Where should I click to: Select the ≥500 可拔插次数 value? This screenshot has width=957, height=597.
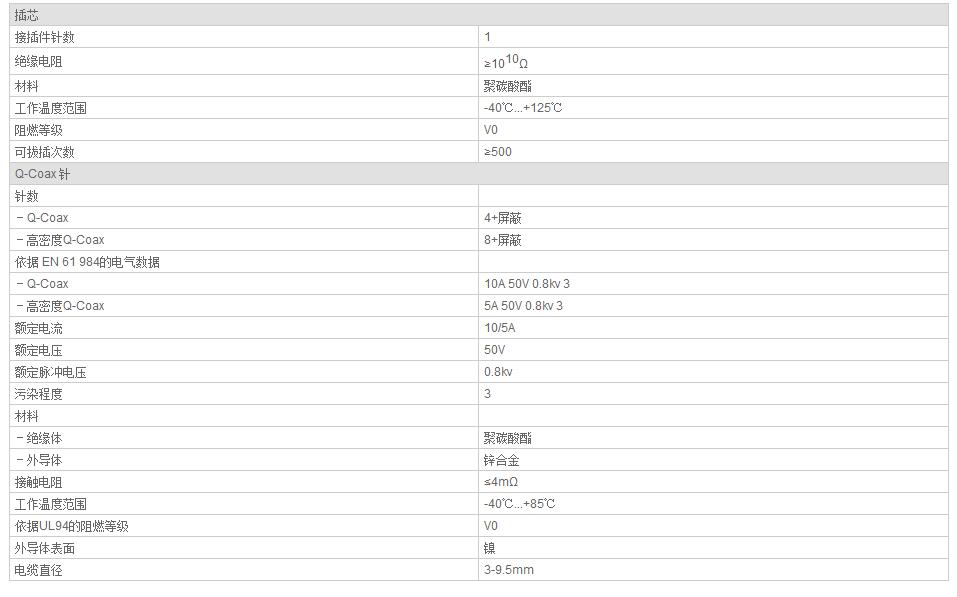coord(498,152)
